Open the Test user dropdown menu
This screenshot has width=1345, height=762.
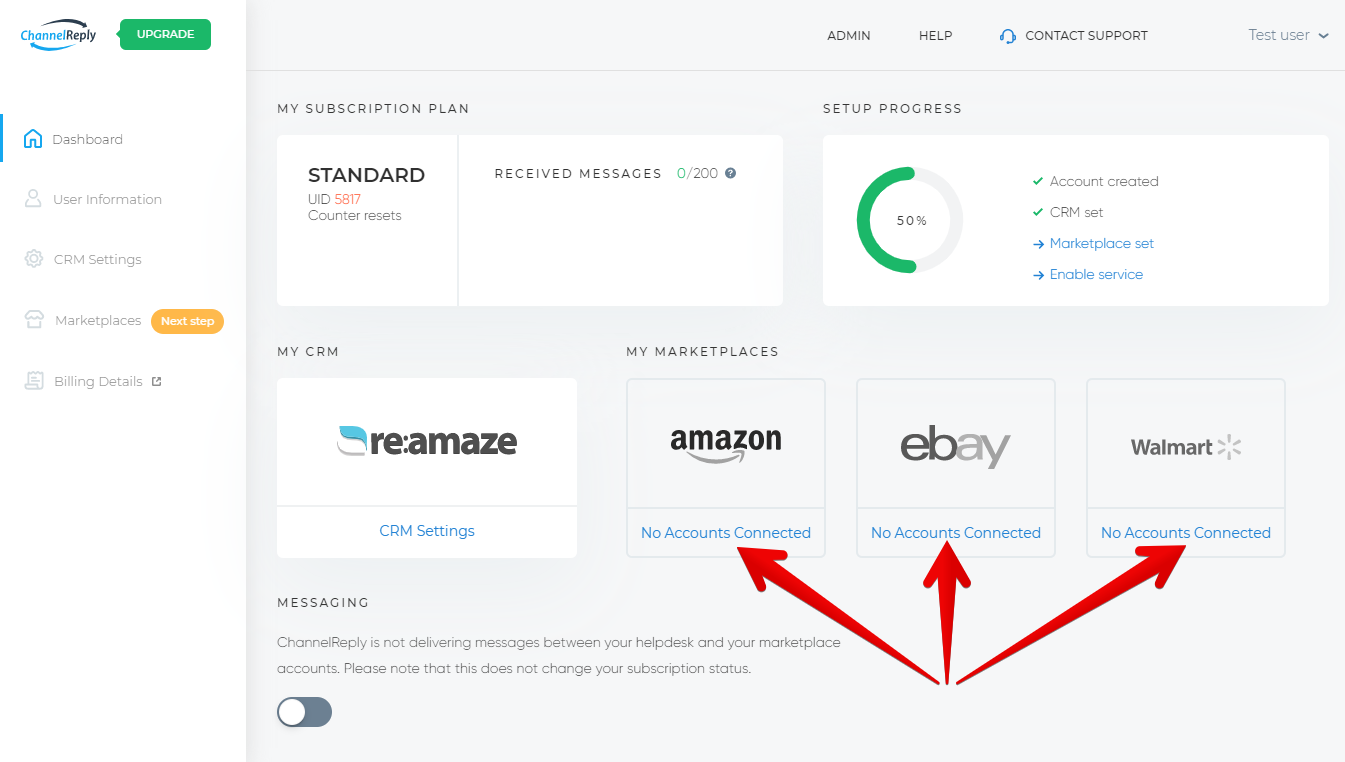tap(1288, 35)
